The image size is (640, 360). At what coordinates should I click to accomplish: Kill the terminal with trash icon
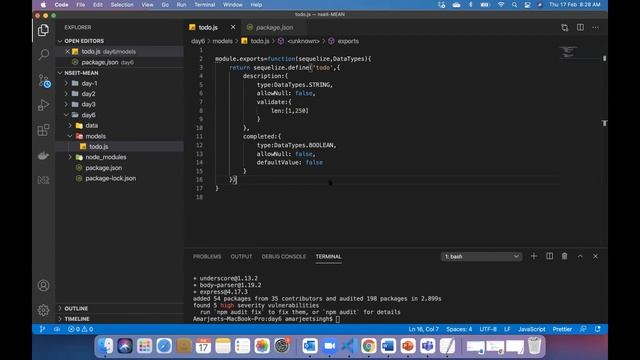[564, 256]
